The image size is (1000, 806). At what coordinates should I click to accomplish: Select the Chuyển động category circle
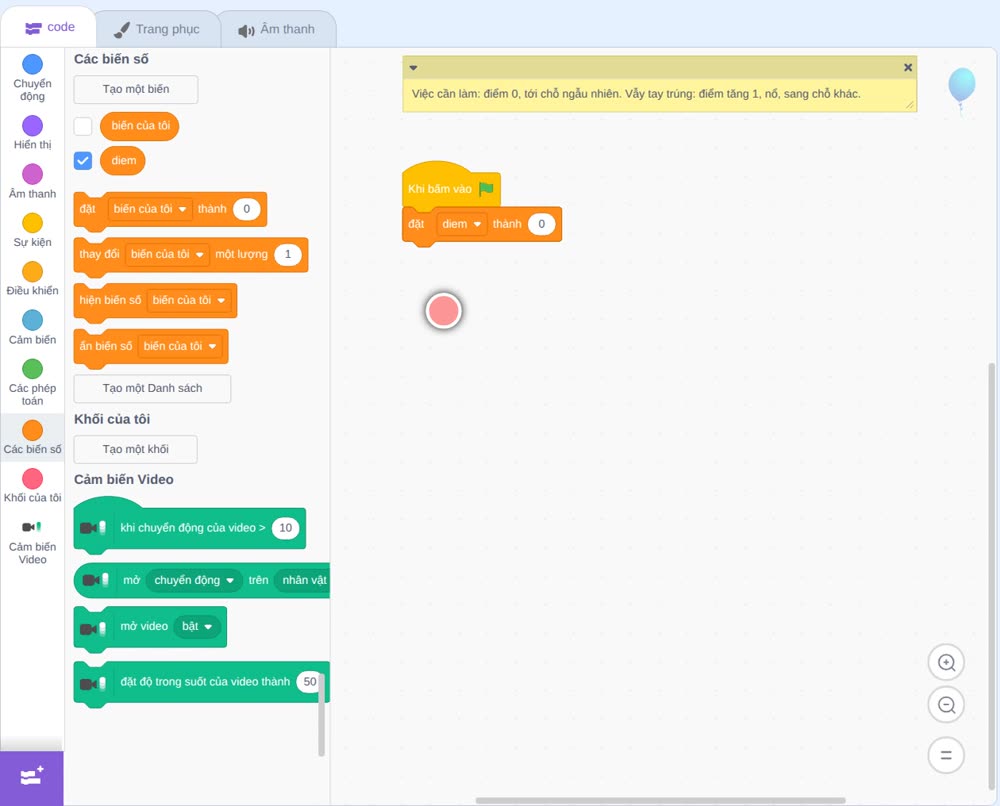point(33,64)
